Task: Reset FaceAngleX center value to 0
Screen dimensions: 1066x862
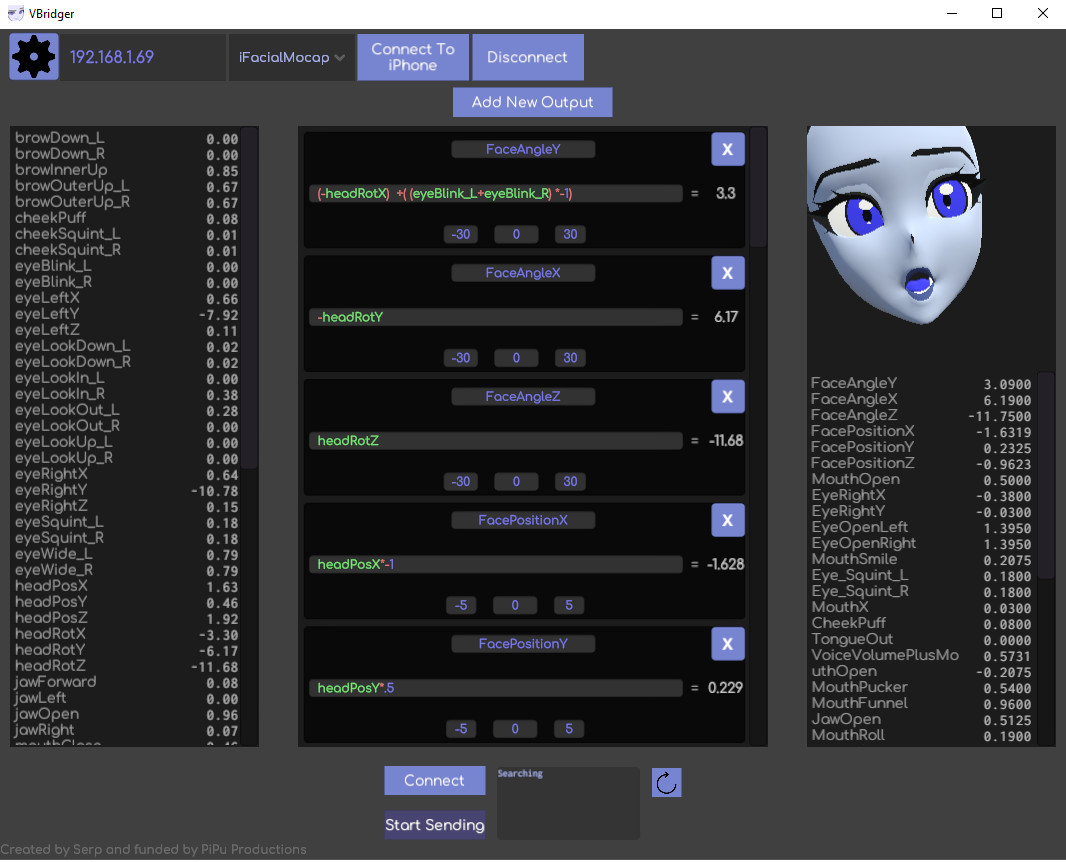Action: (516, 357)
